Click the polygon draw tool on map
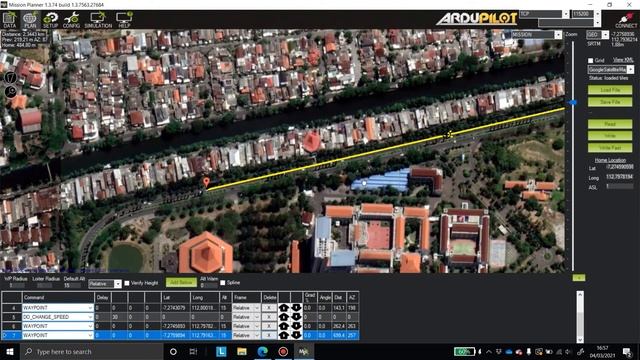Viewport: 640px width, 360px height. (10, 77)
